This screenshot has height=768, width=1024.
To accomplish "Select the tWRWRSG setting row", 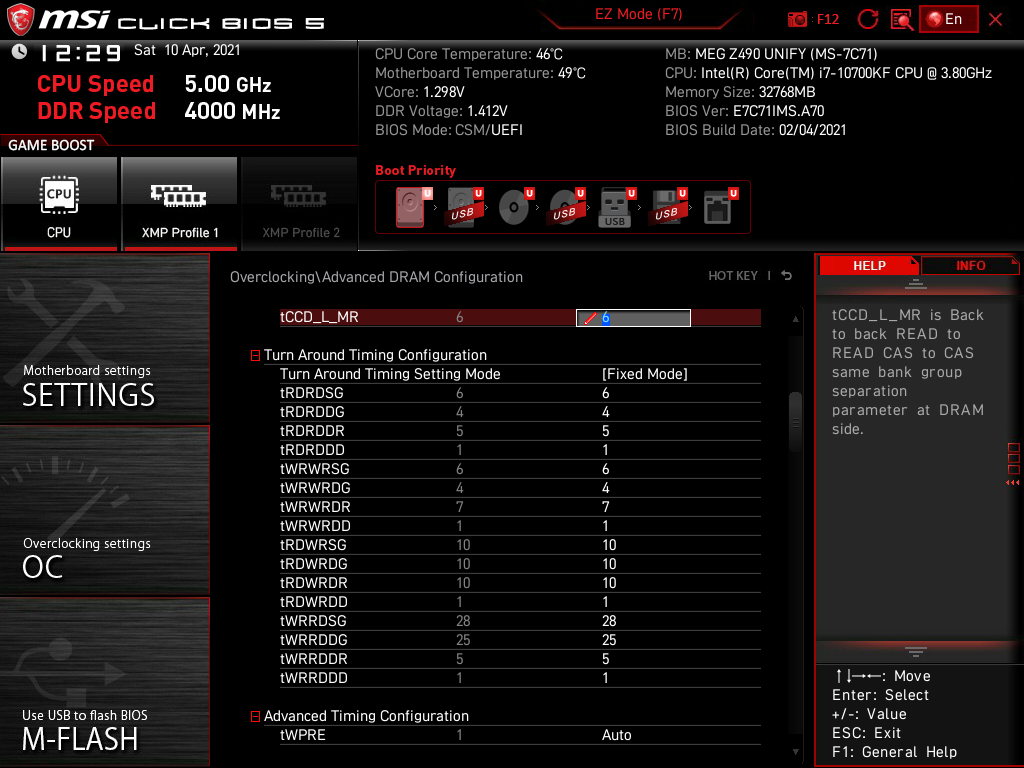I will tap(520, 469).
